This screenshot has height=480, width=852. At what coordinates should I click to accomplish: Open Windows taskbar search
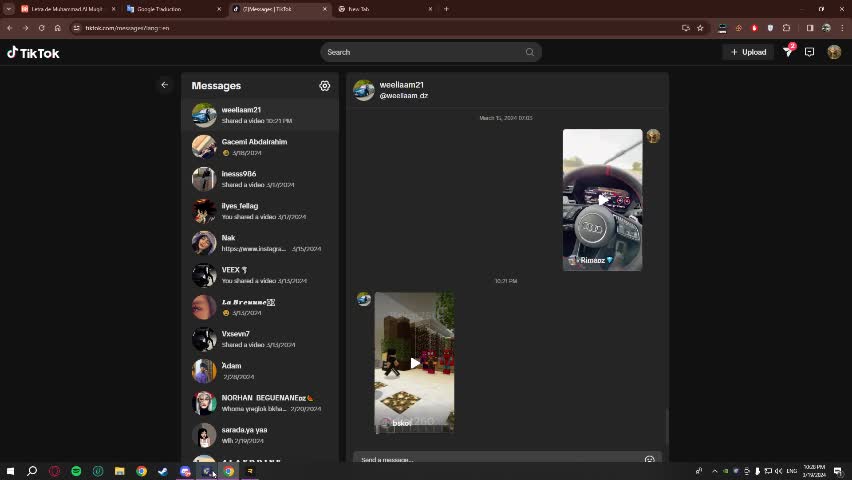tap(32, 471)
